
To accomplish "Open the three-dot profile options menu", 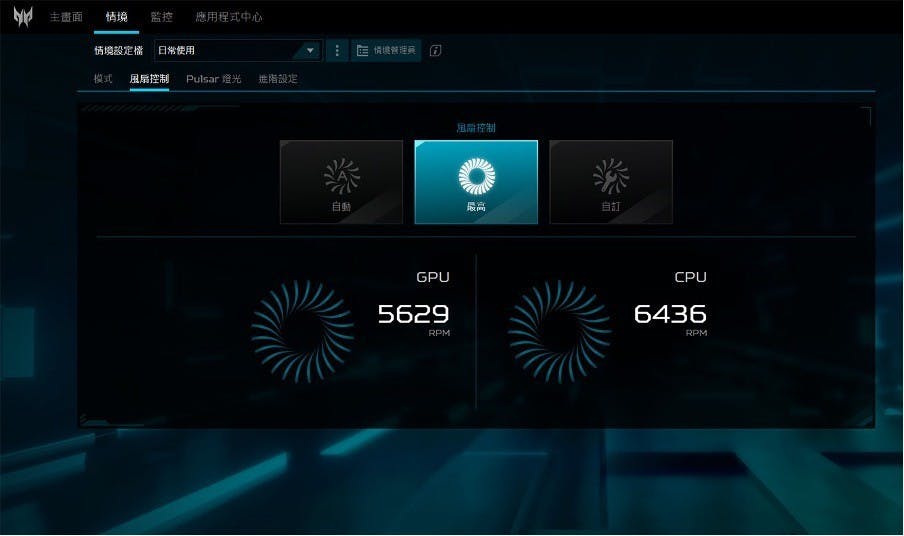I will pos(337,51).
